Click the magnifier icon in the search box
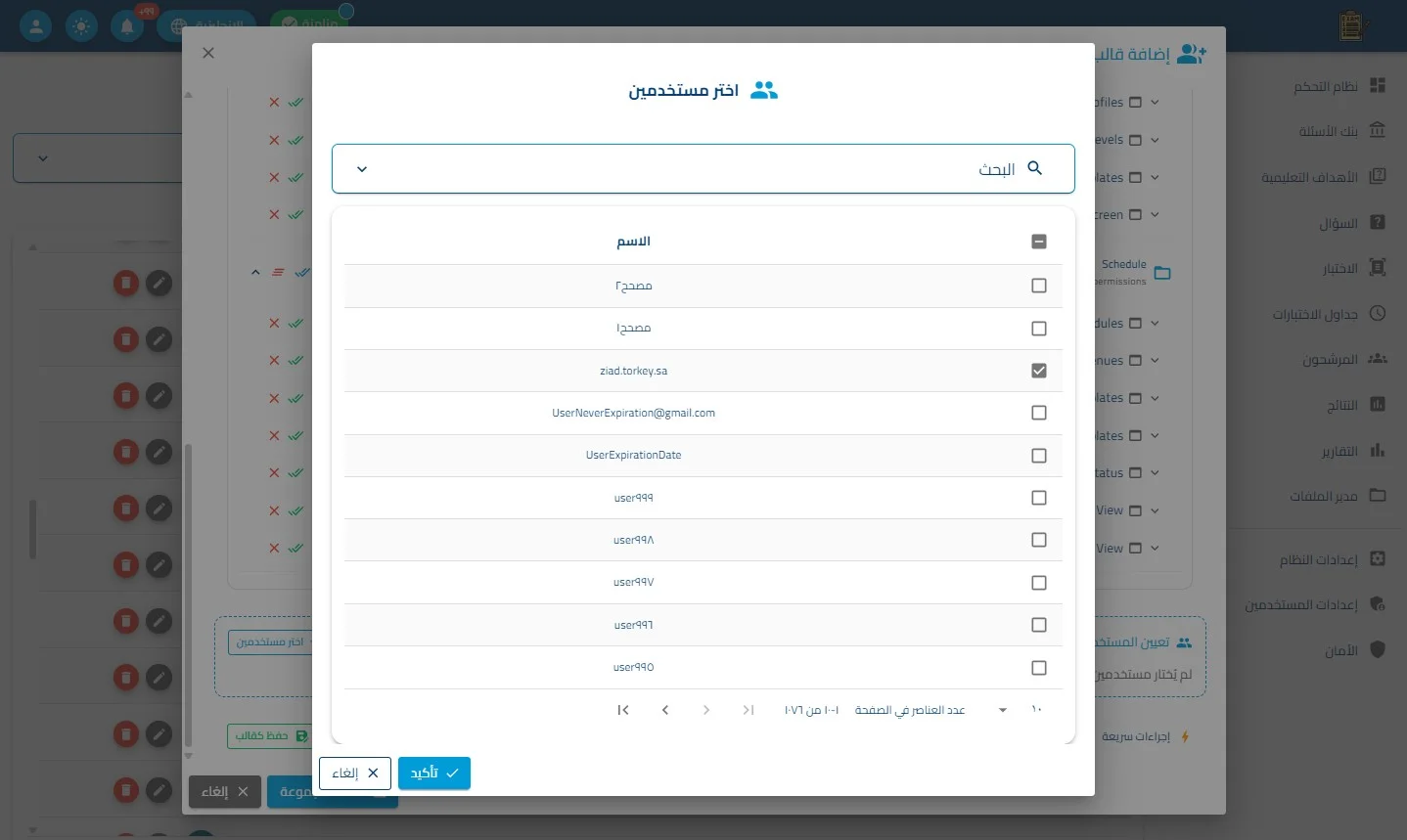Screen dimensions: 1407x840 [1035, 168]
